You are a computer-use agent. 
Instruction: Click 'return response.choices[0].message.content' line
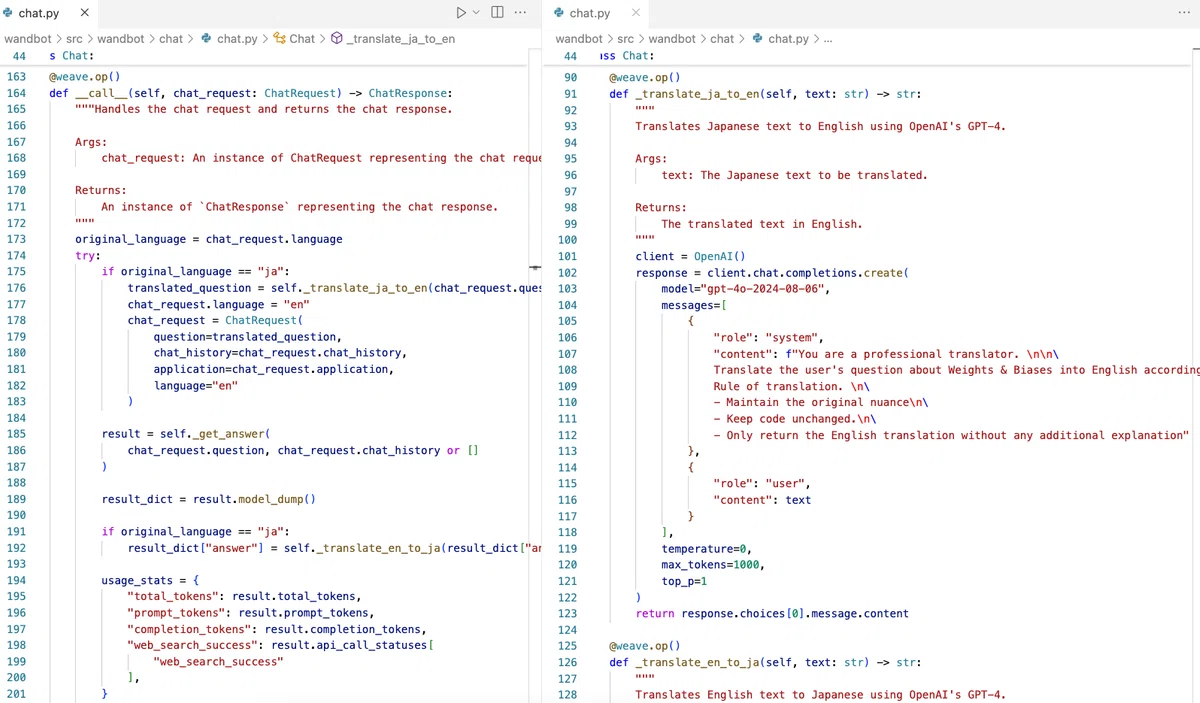(772, 613)
